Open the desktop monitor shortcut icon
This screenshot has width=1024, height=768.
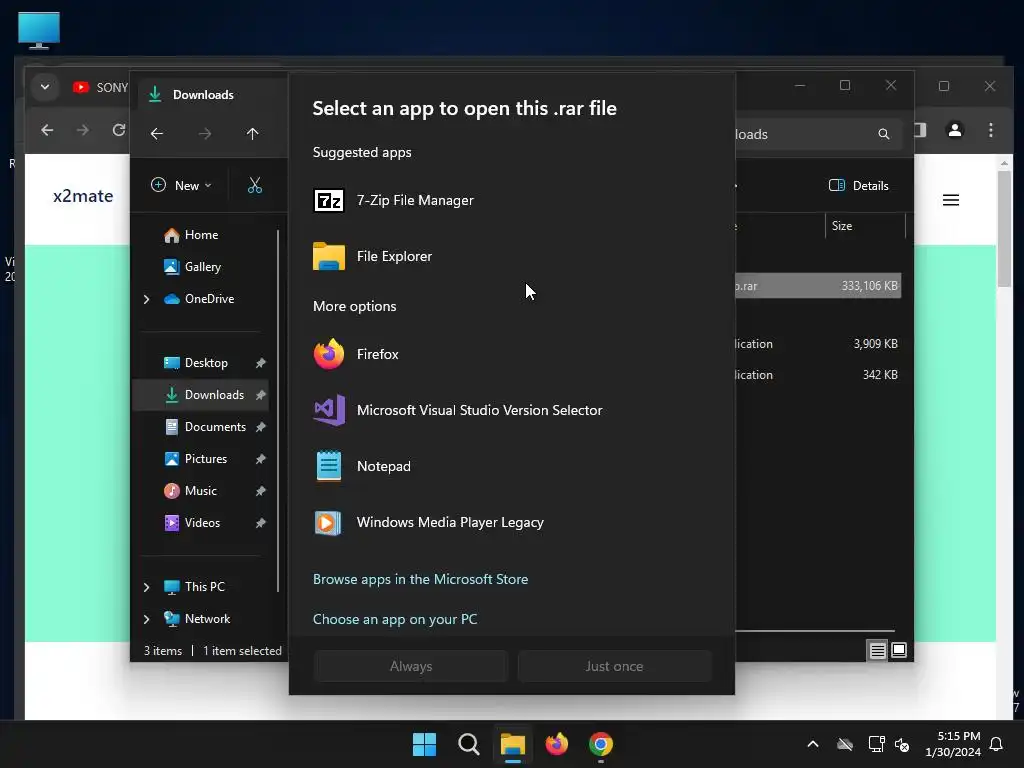[x=39, y=30]
